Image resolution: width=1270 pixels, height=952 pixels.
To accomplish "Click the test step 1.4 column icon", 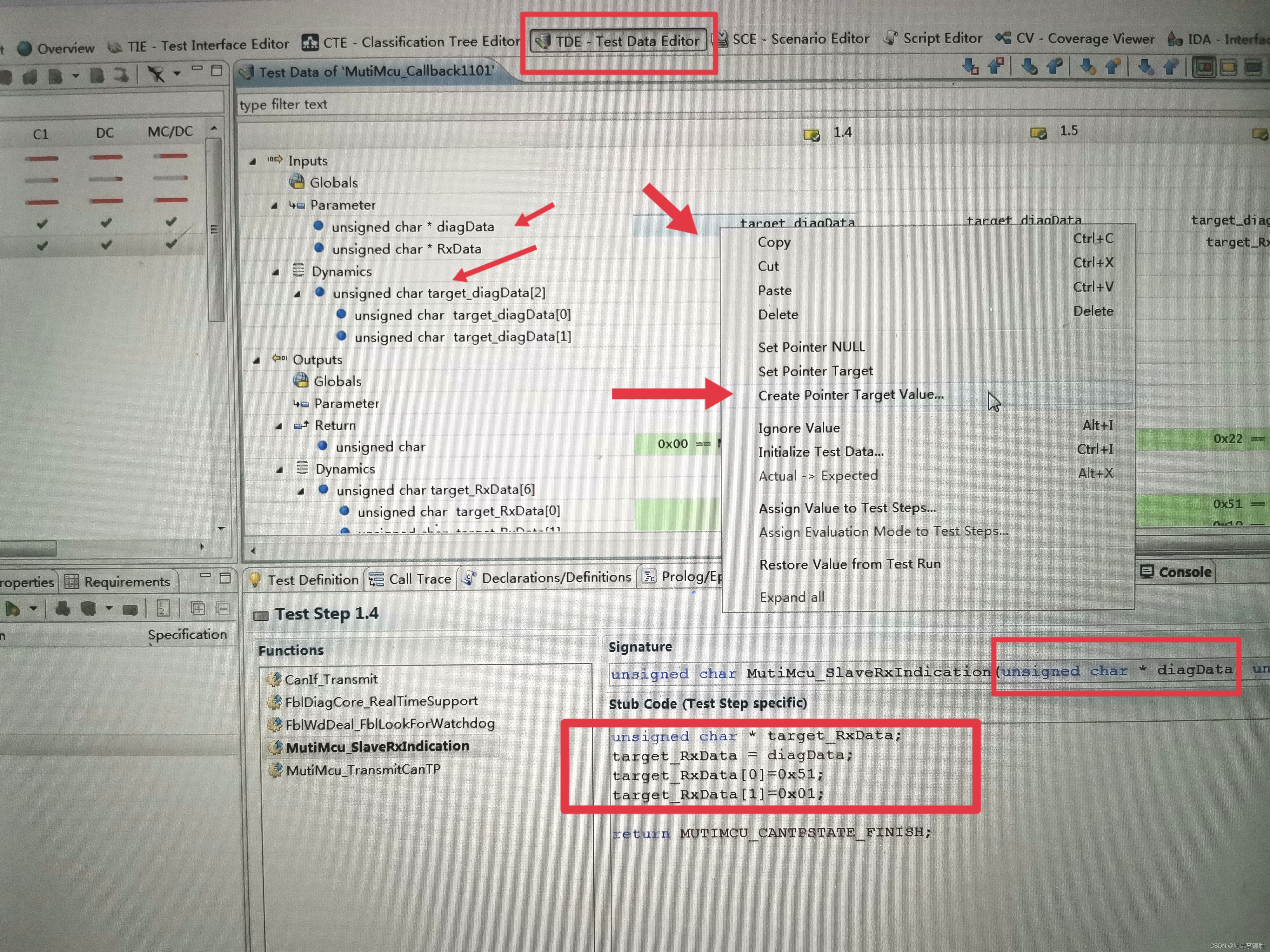I will coord(811,136).
